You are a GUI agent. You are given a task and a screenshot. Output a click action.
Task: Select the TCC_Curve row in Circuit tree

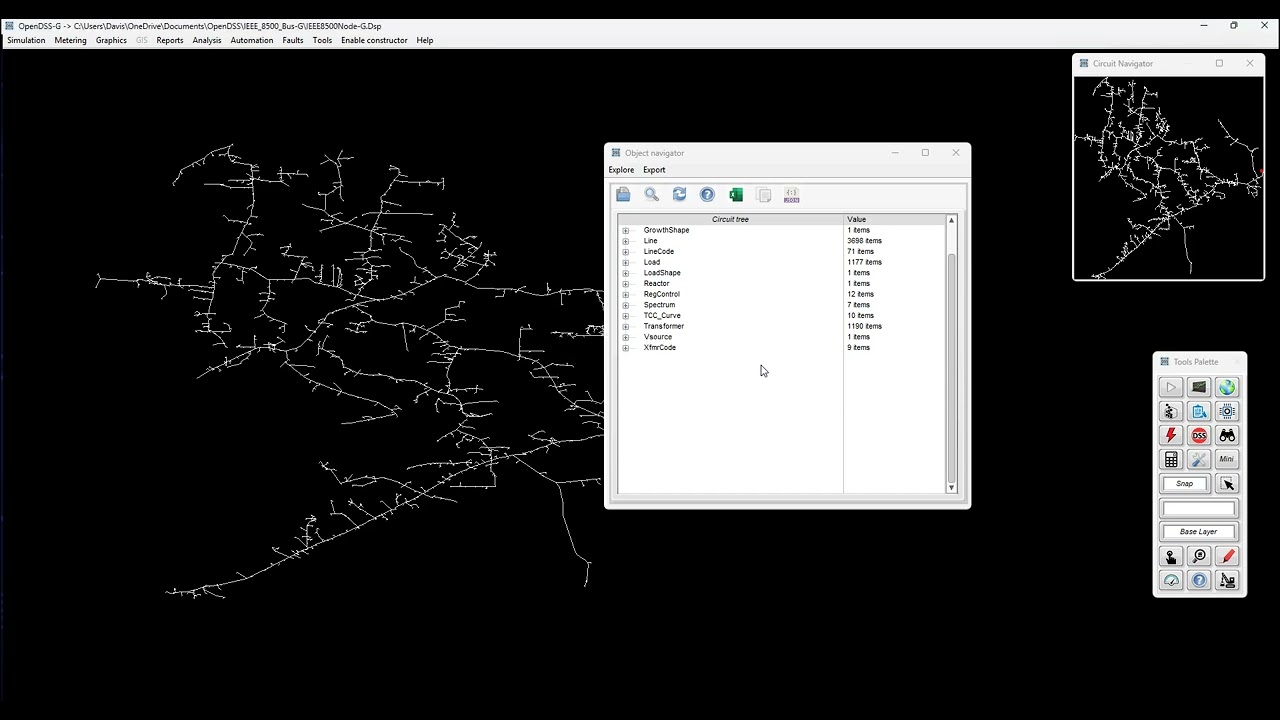[781, 316]
